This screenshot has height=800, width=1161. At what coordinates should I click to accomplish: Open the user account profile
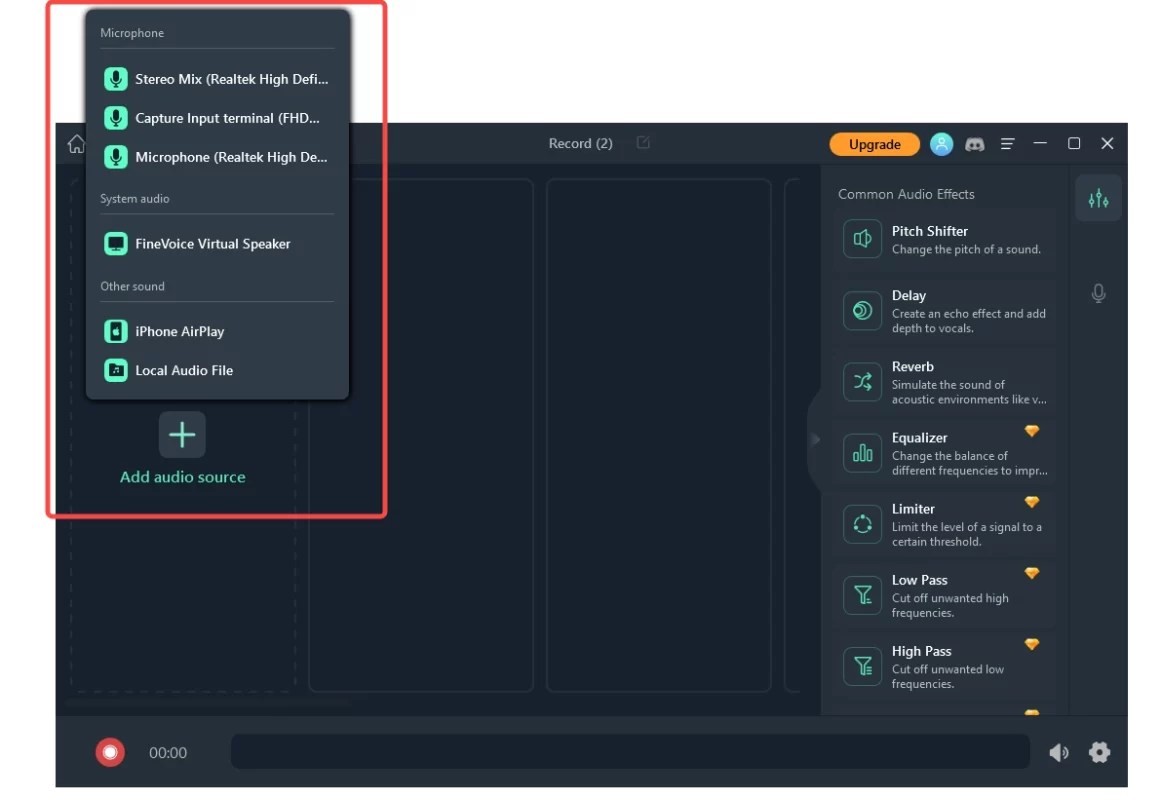(x=941, y=143)
